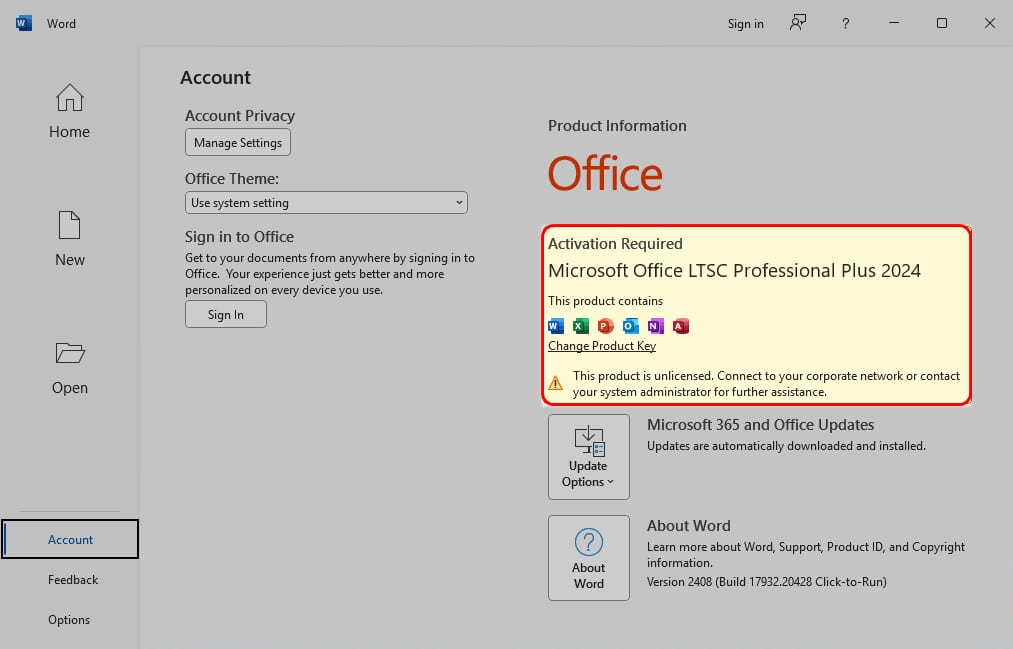The image size is (1013, 649).
Task: Click the Word logo in title bar
Action: point(24,24)
